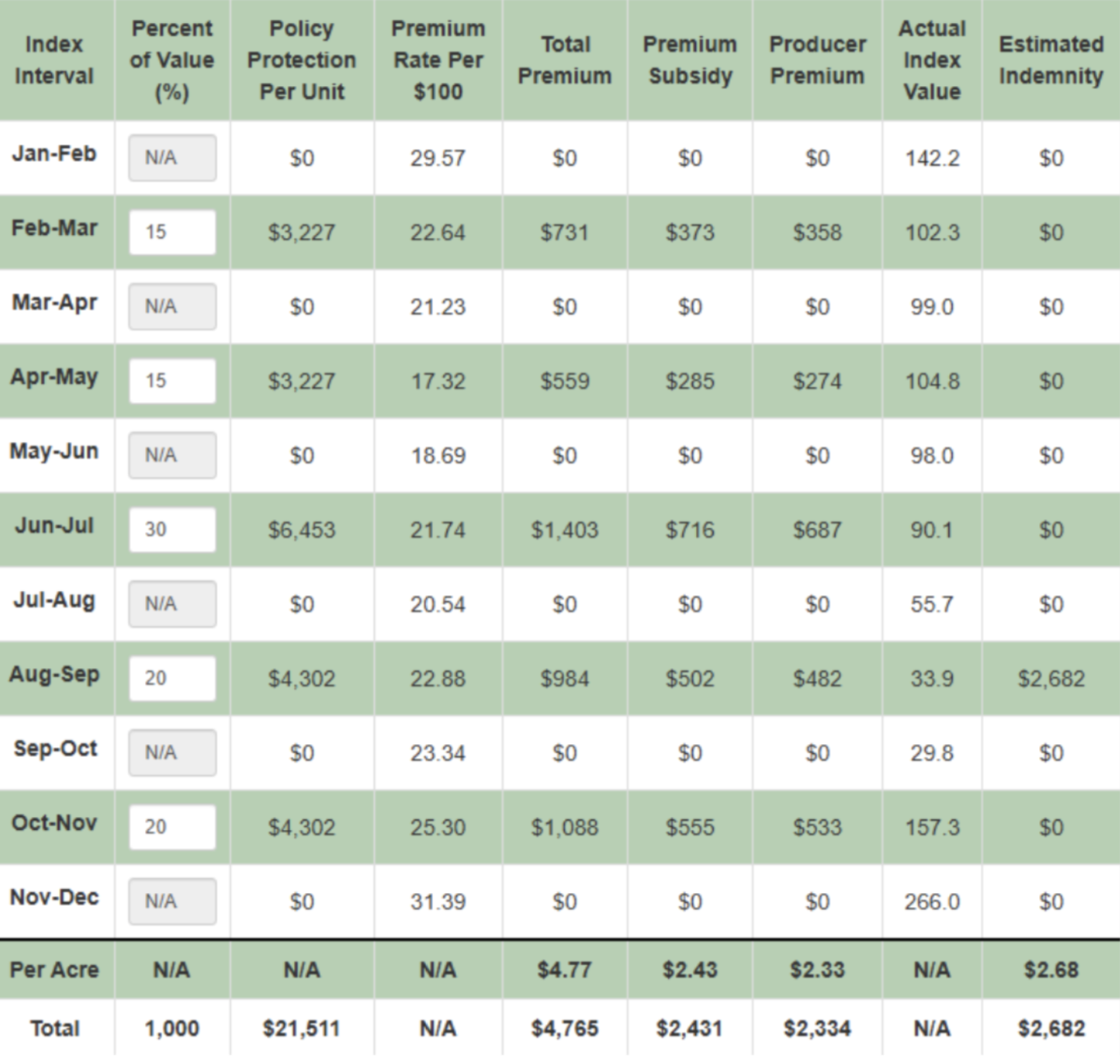Click the Aug-Sep percent of value field

[172, 679]
